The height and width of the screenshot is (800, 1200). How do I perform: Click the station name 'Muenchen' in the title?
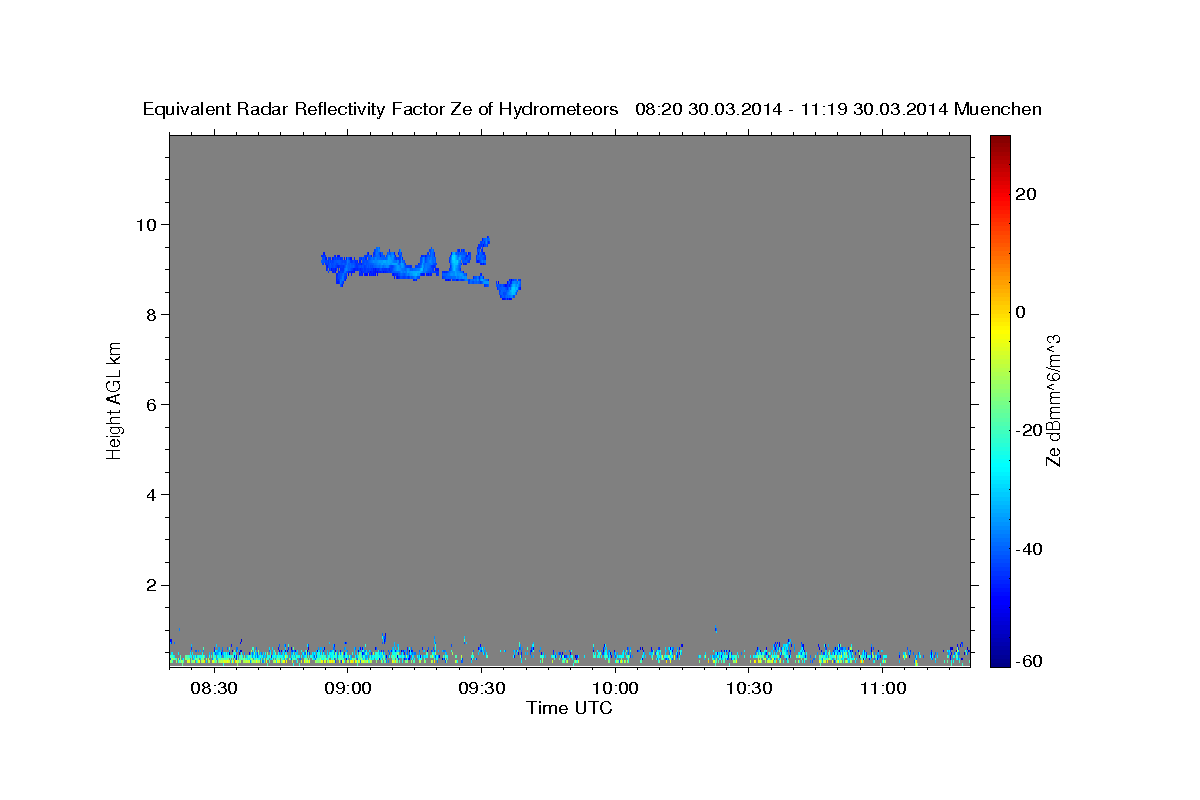998,109
